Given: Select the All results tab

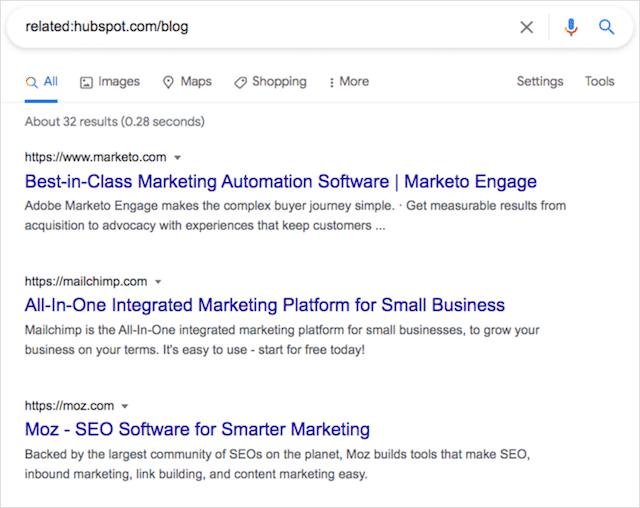Looking at the screenshot, I should click(x=42, y=82).
